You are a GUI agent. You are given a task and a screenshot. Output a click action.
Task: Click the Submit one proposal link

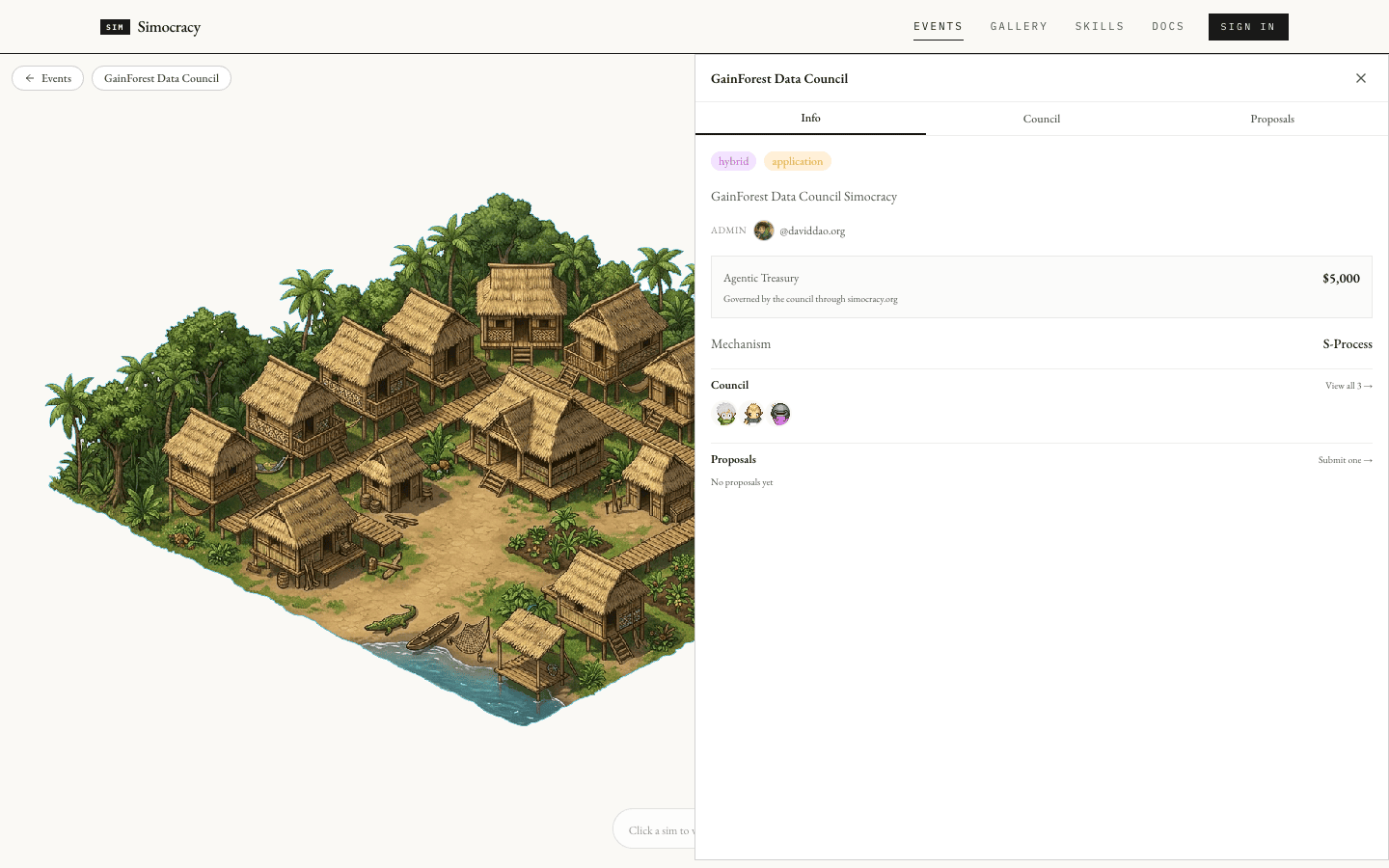[x=1346, y=460]
